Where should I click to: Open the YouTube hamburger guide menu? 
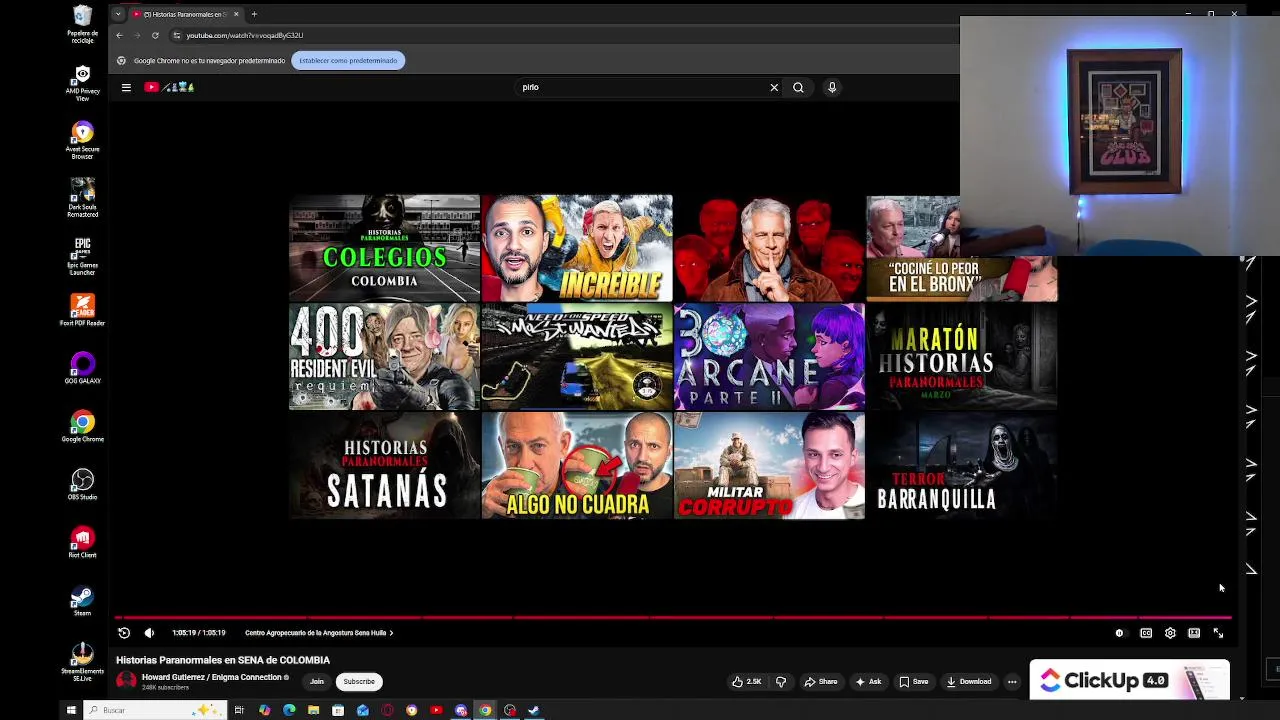click(126, 87)
